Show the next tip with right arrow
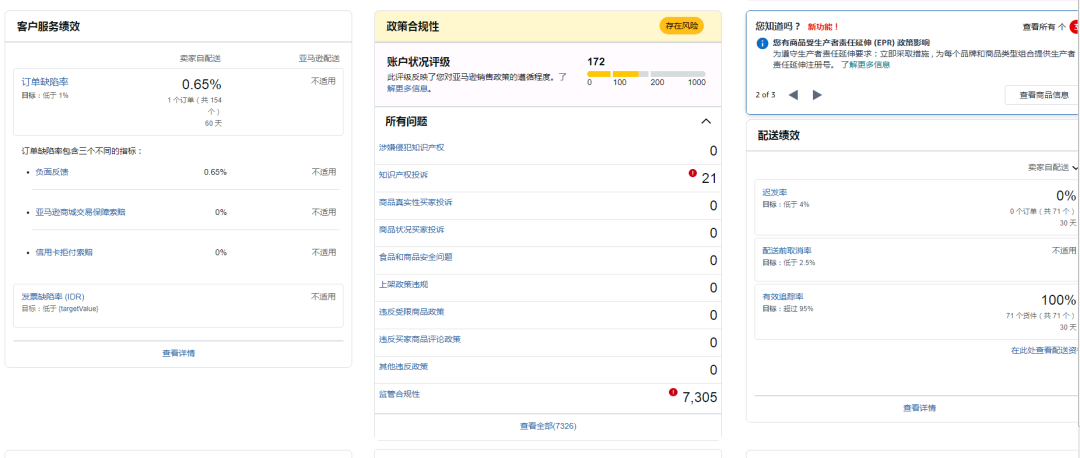Viewport: 1080px width, 458px height. [x=818, y=95]
